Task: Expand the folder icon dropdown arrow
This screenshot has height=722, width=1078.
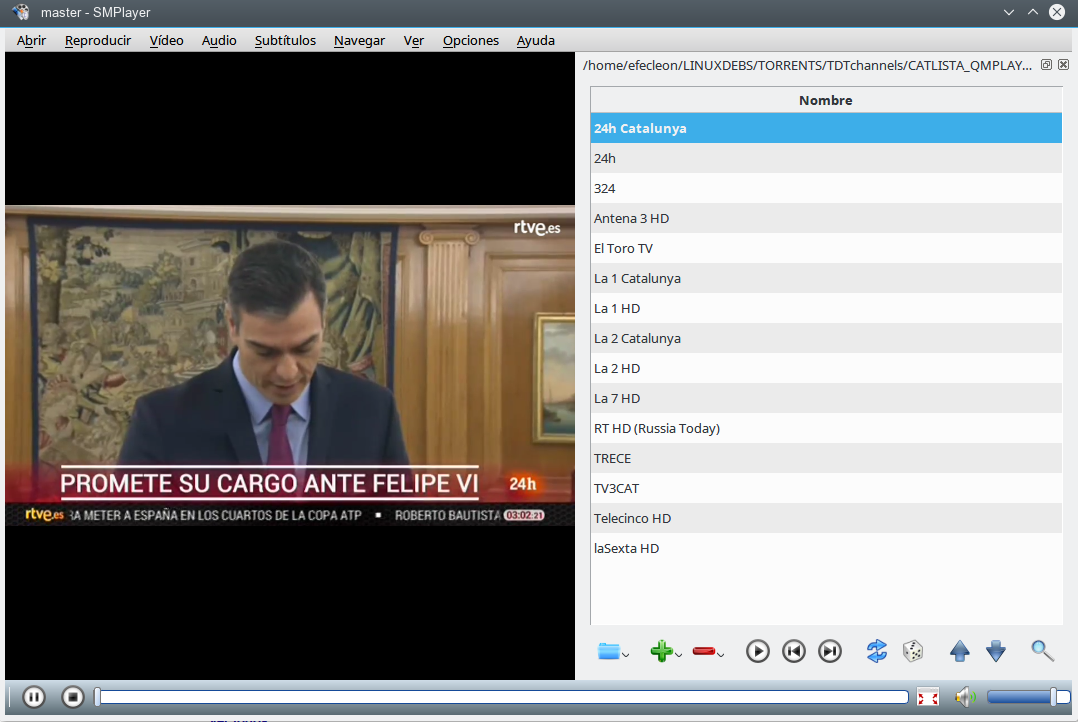Action: click(626, 655)
